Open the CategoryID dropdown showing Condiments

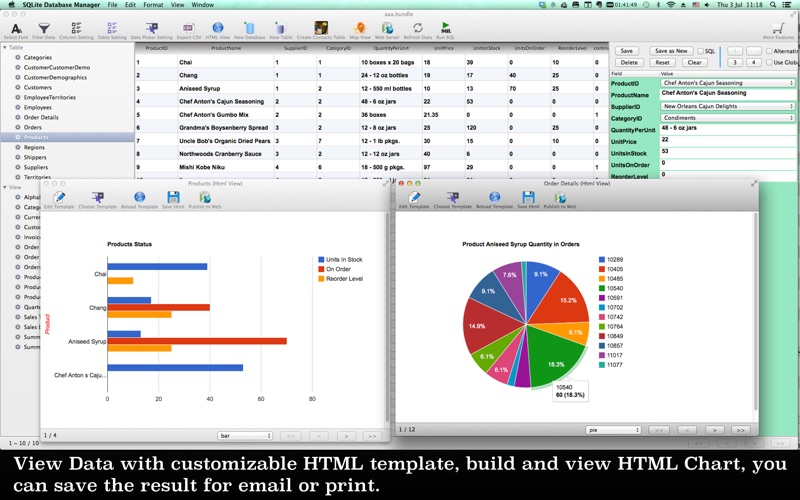[x=728, y=118]
